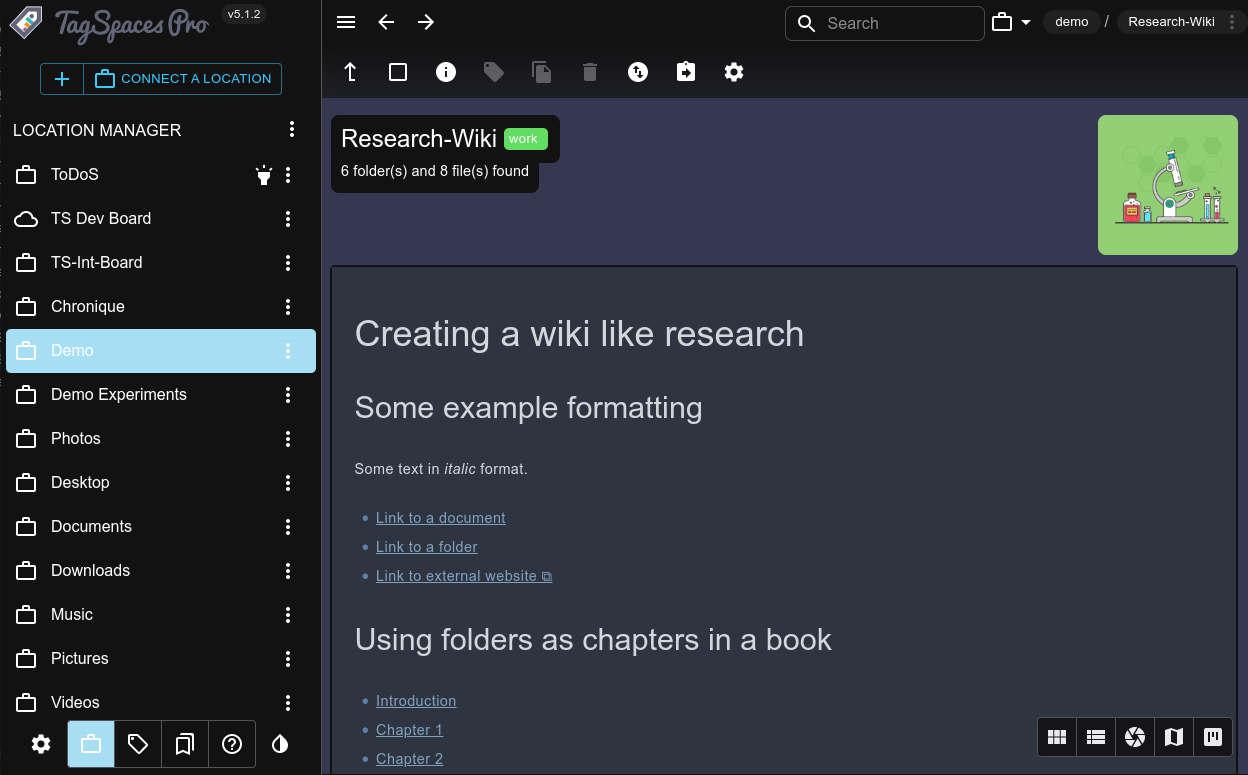Switch to the Mapique map perspective
This screenshot has width=1248, height=775.
click(1174, 738)
